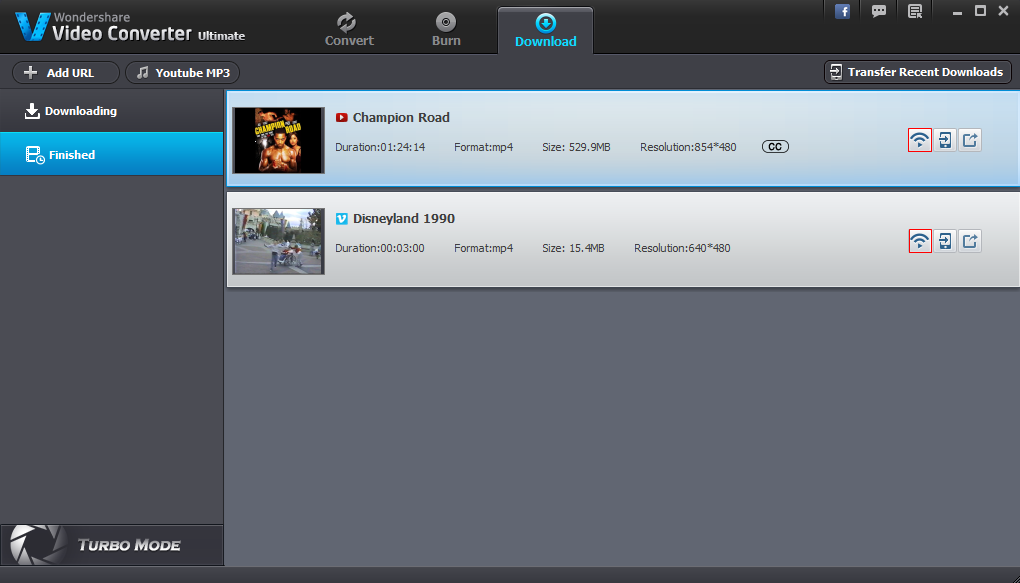
Task: Click the Duration:00:03:00 text
Action: pos(380,248)
